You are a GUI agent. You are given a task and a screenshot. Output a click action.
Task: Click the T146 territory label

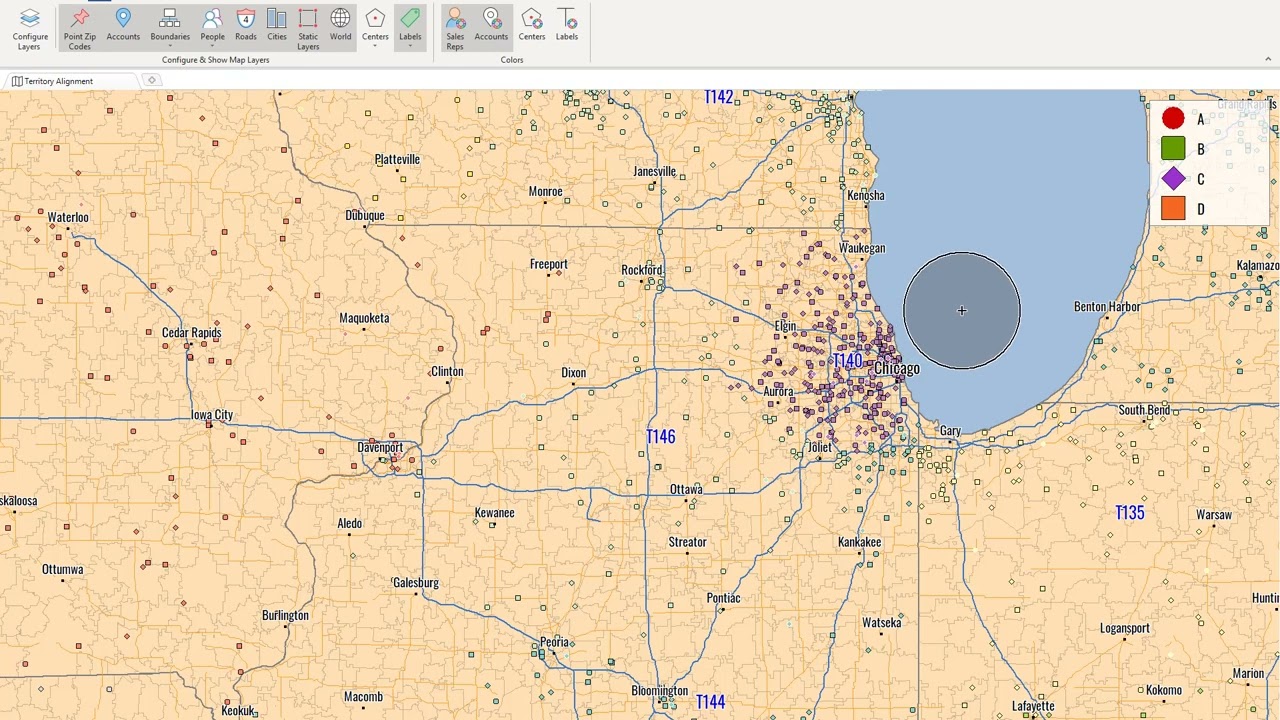pyautogui.click(x=660, y=436)
